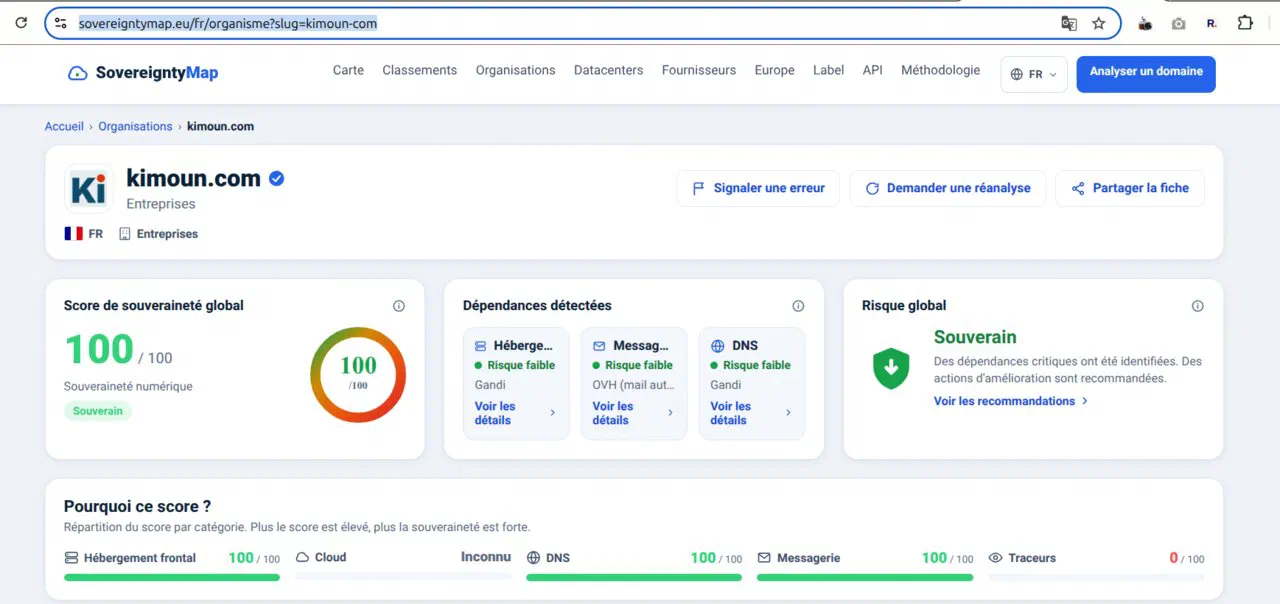
Task: Click the circular 100/100 score gauge
Action: pos(358,374)
